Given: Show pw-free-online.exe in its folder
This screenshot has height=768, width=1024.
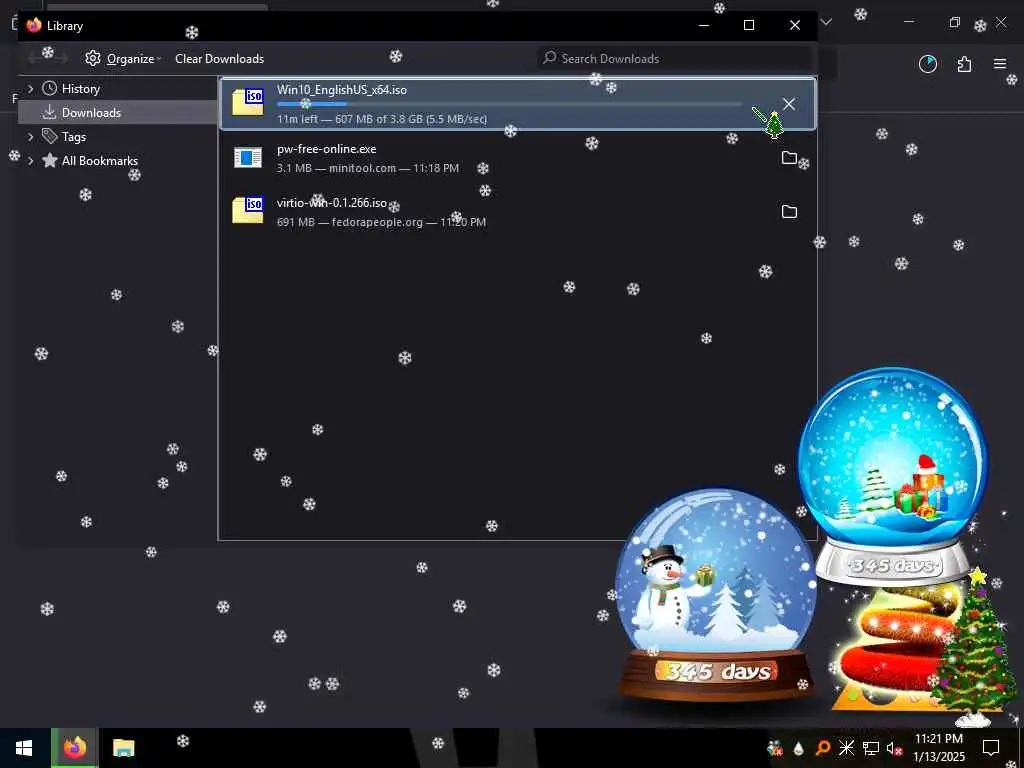Looking at the screenshot, I should pos(789,157).
